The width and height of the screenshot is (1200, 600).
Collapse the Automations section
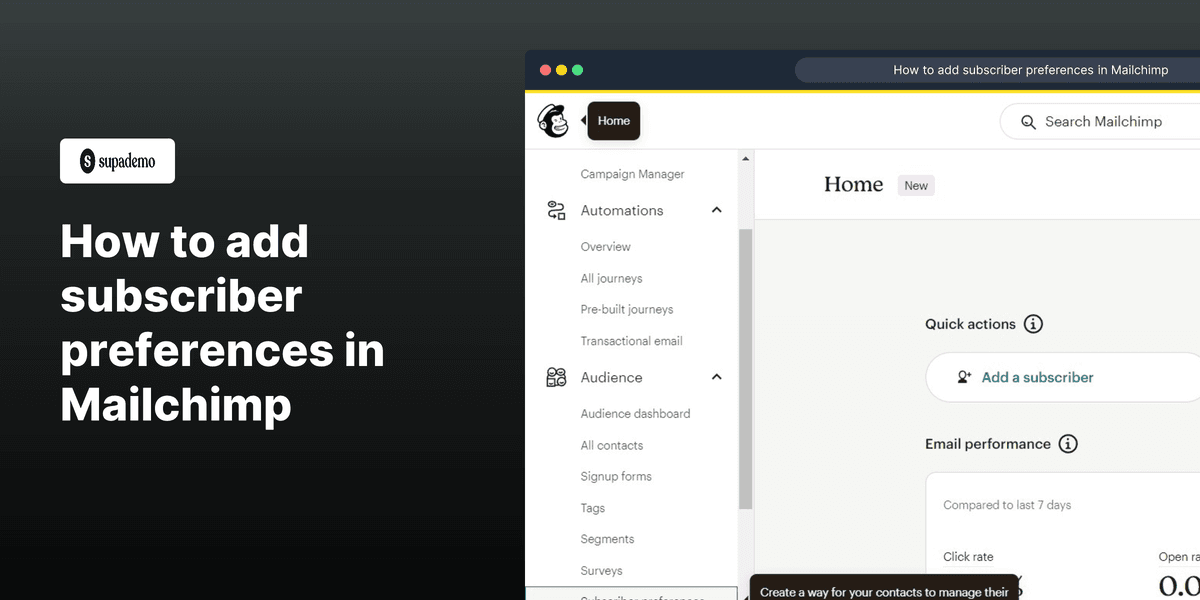(x=716, y=210)
